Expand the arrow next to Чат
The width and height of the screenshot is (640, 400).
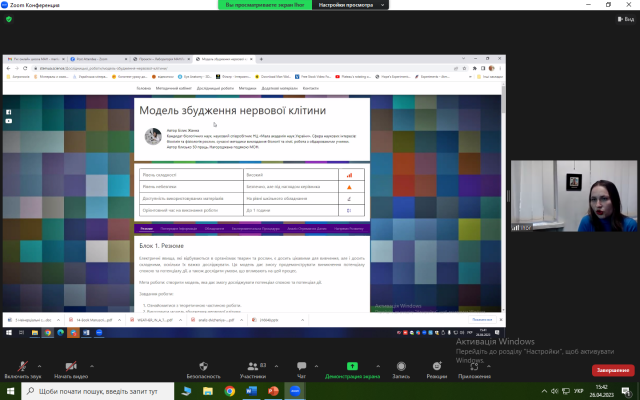(x=316, y=366)
